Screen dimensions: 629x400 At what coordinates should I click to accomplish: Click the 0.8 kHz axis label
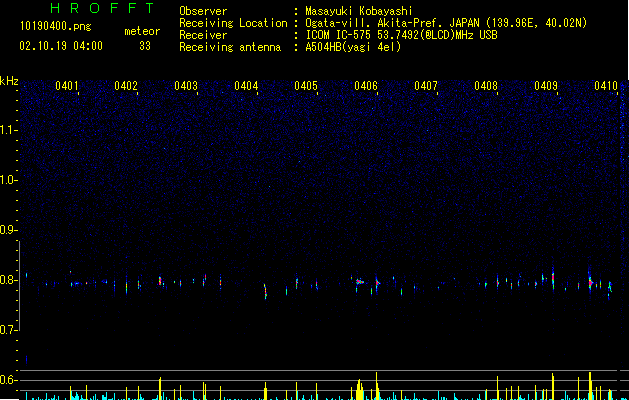8,280
